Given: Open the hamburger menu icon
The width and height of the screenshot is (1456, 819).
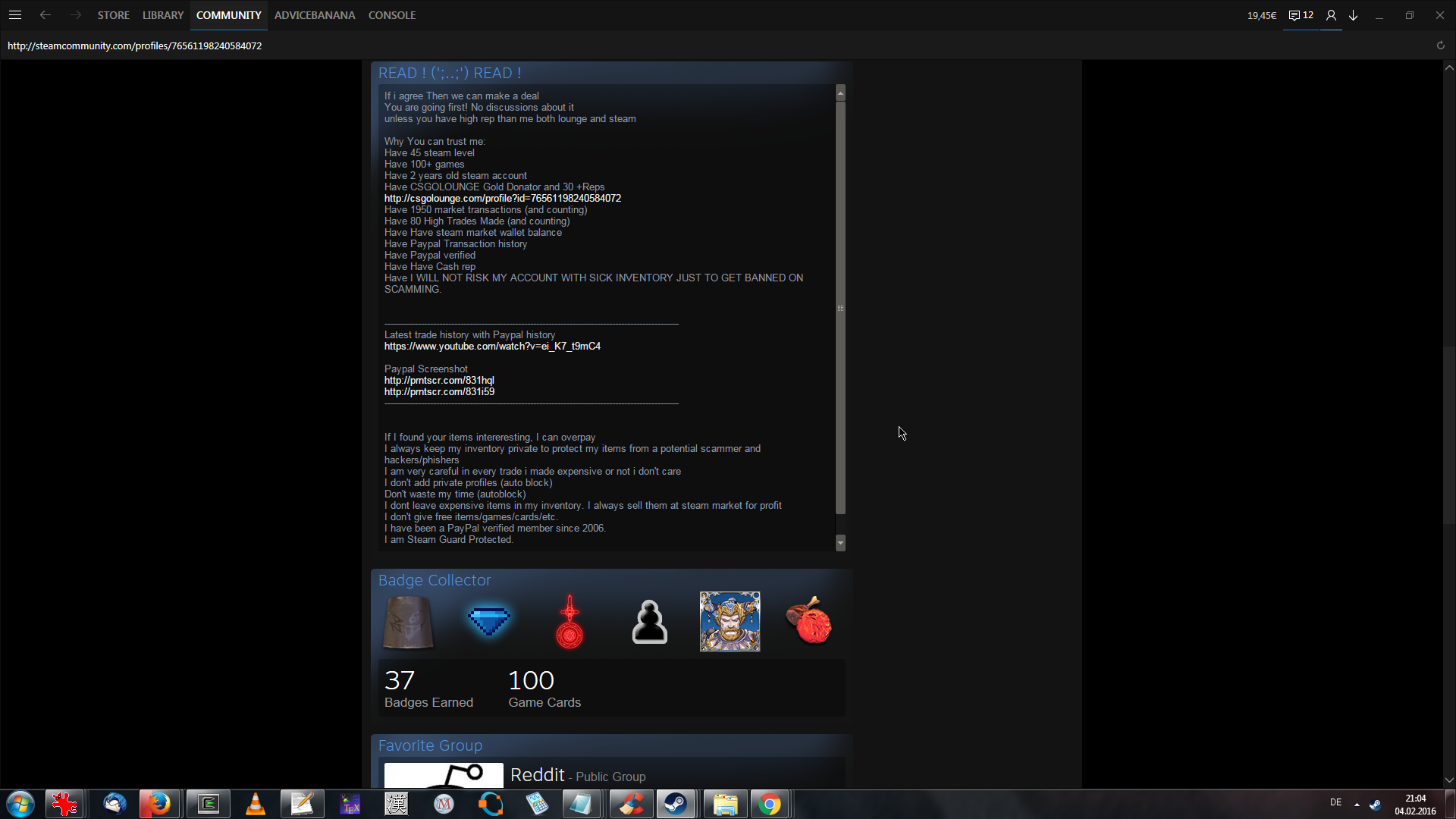Looking at the screenshot, I should [15, 15].
